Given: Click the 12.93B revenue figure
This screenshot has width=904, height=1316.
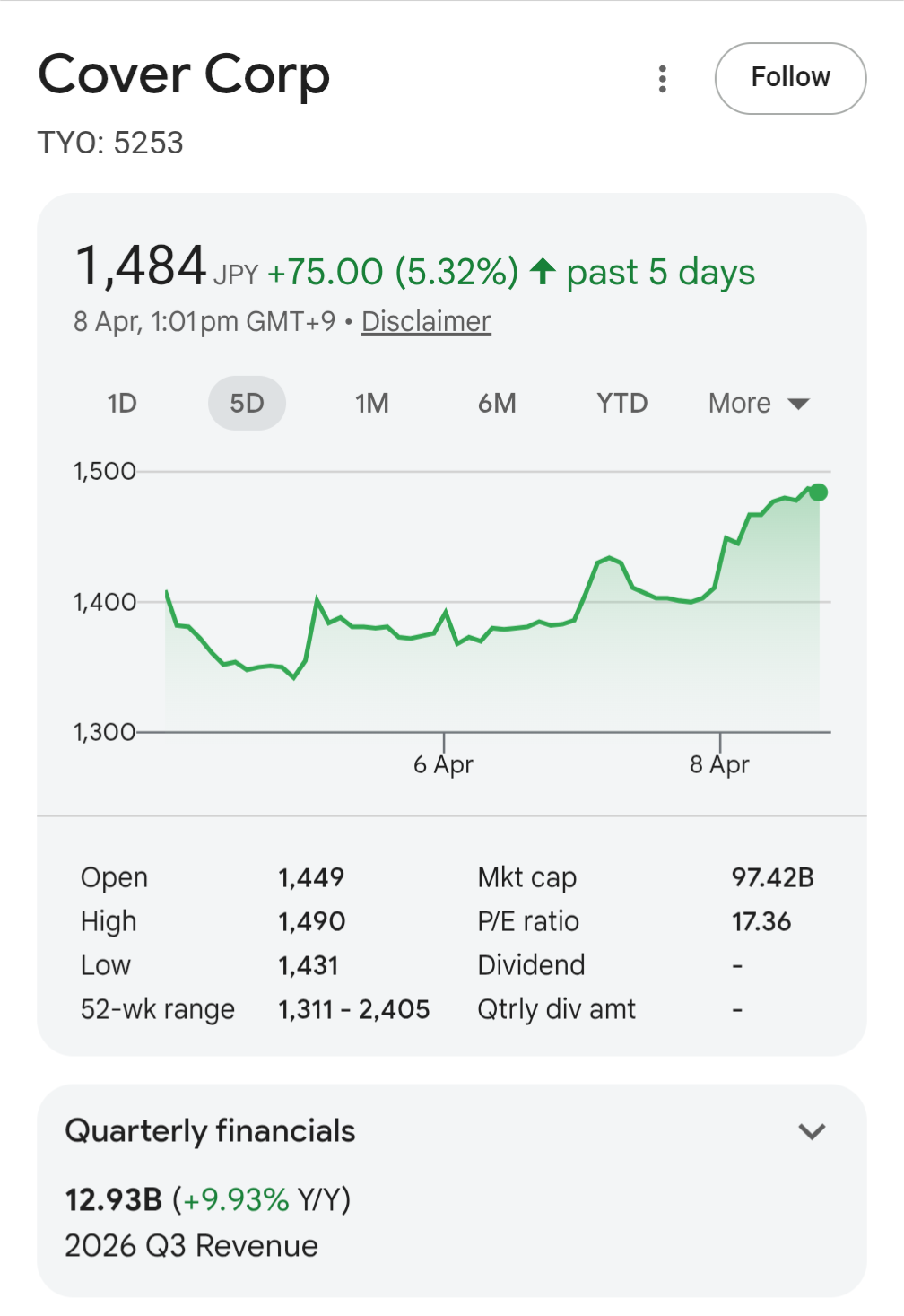Looking at the screenshot, I should [x=114, y=1199].
